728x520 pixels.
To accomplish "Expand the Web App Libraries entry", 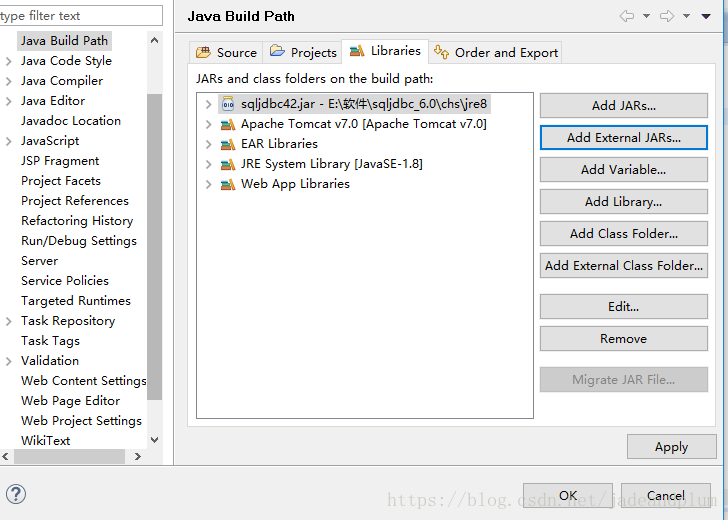I will [x=208, y=184].
